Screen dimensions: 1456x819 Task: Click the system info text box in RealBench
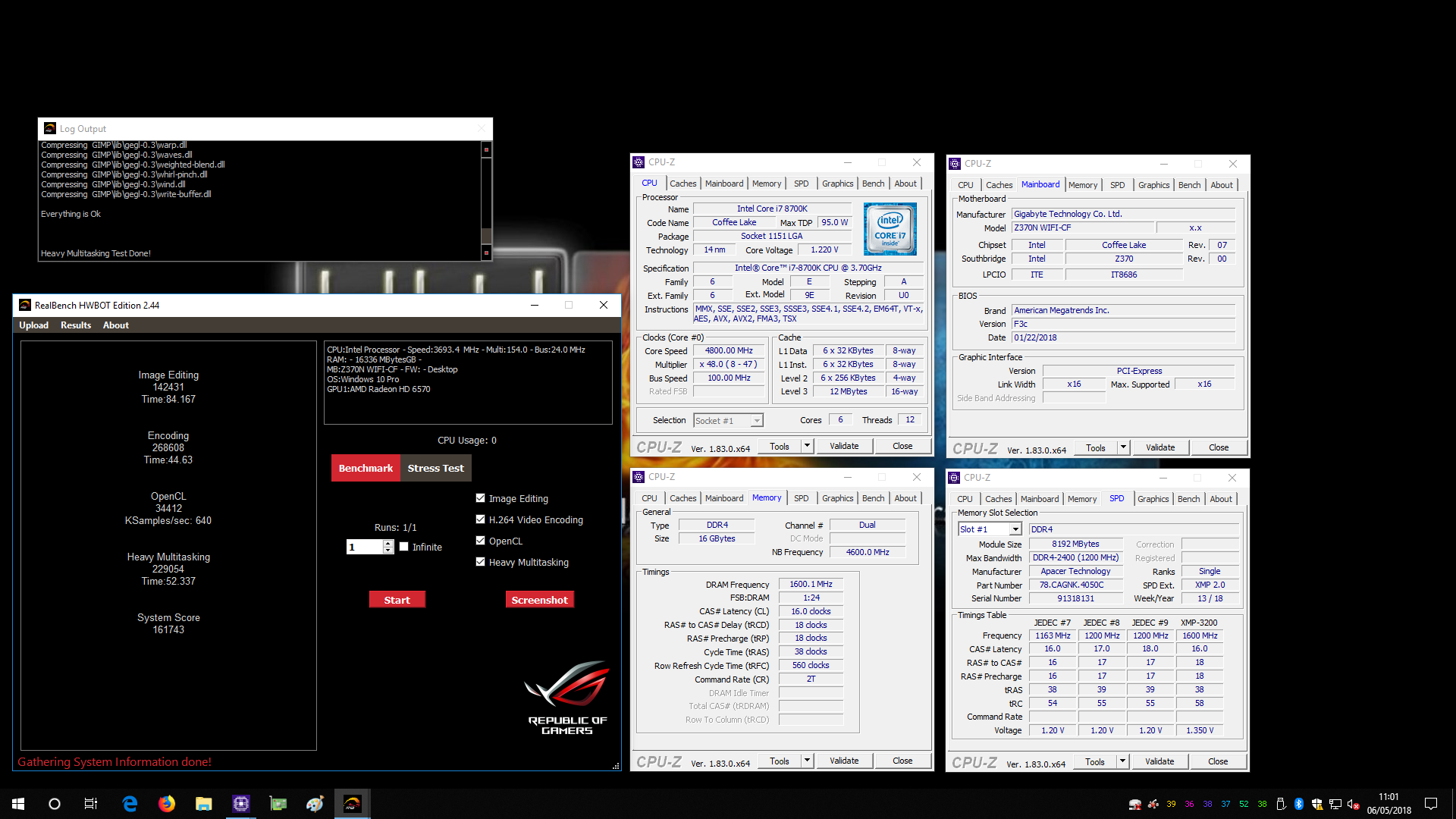pos(468,383)
